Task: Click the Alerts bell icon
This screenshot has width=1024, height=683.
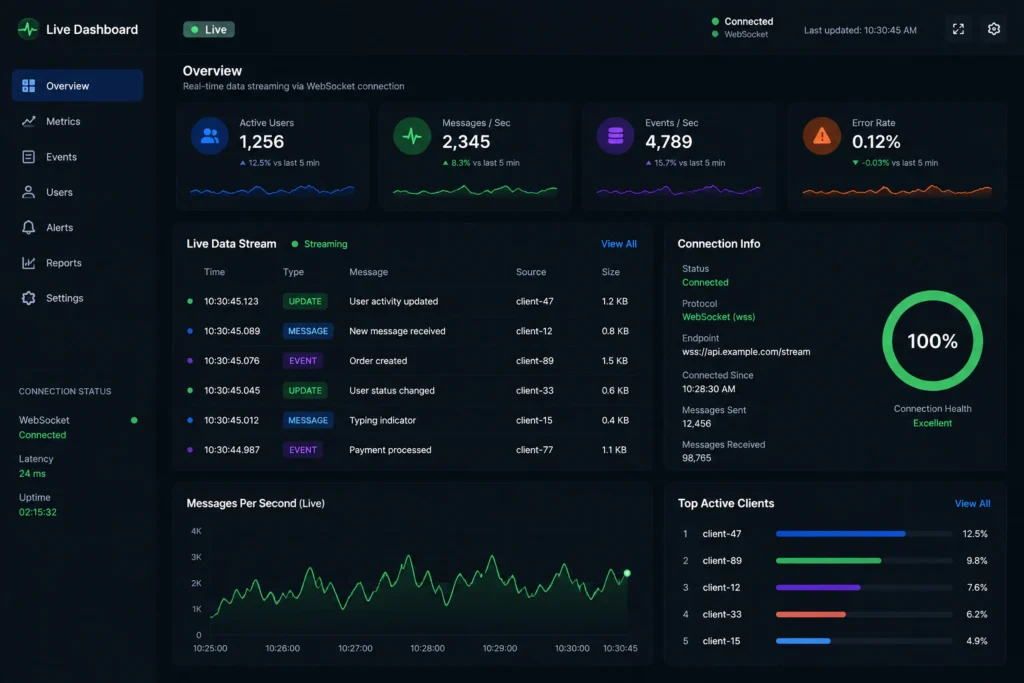Action: (29, 227)
